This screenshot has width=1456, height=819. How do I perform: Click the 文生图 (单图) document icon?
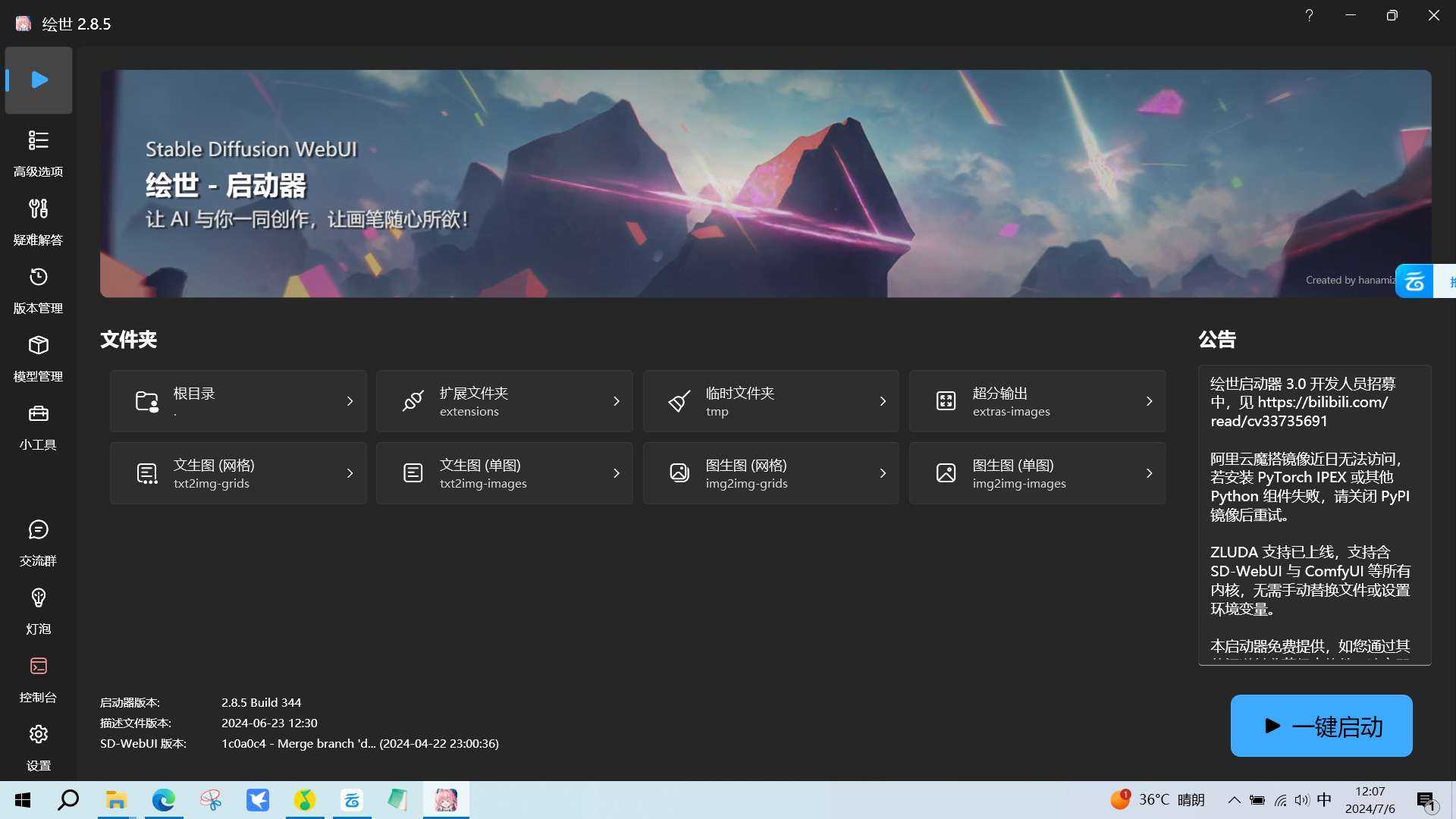tap(413, 473)
